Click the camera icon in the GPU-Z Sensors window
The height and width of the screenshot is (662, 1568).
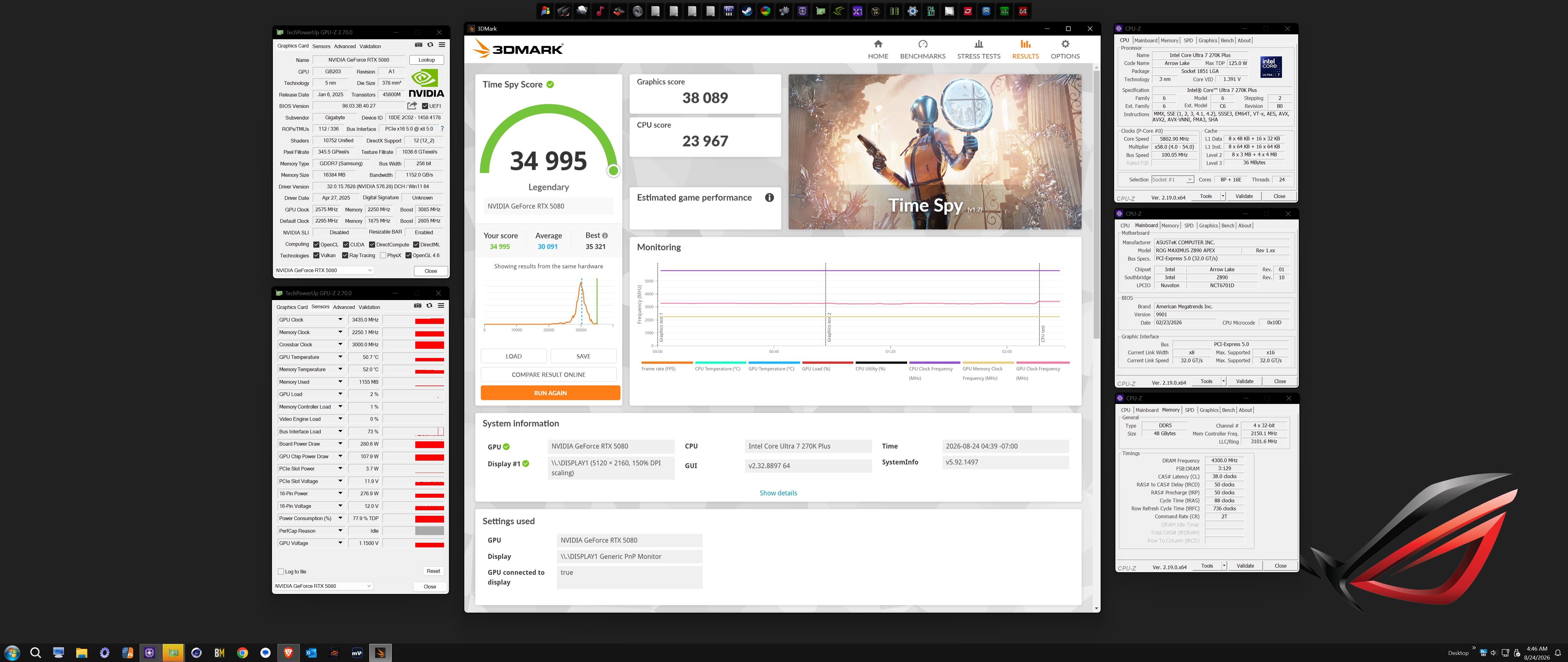[x=417, y=306]
